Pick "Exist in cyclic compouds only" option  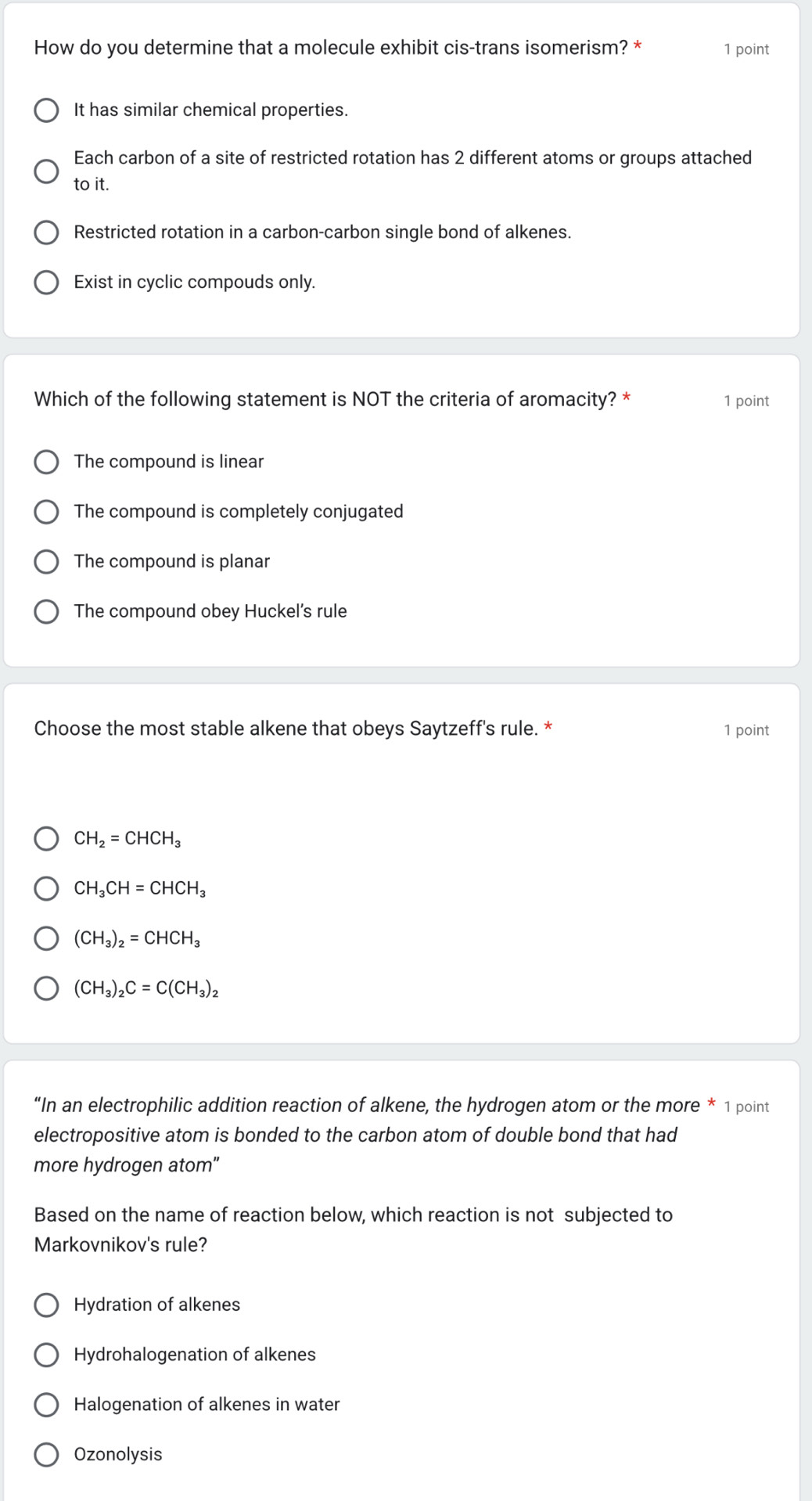[47, 282]
